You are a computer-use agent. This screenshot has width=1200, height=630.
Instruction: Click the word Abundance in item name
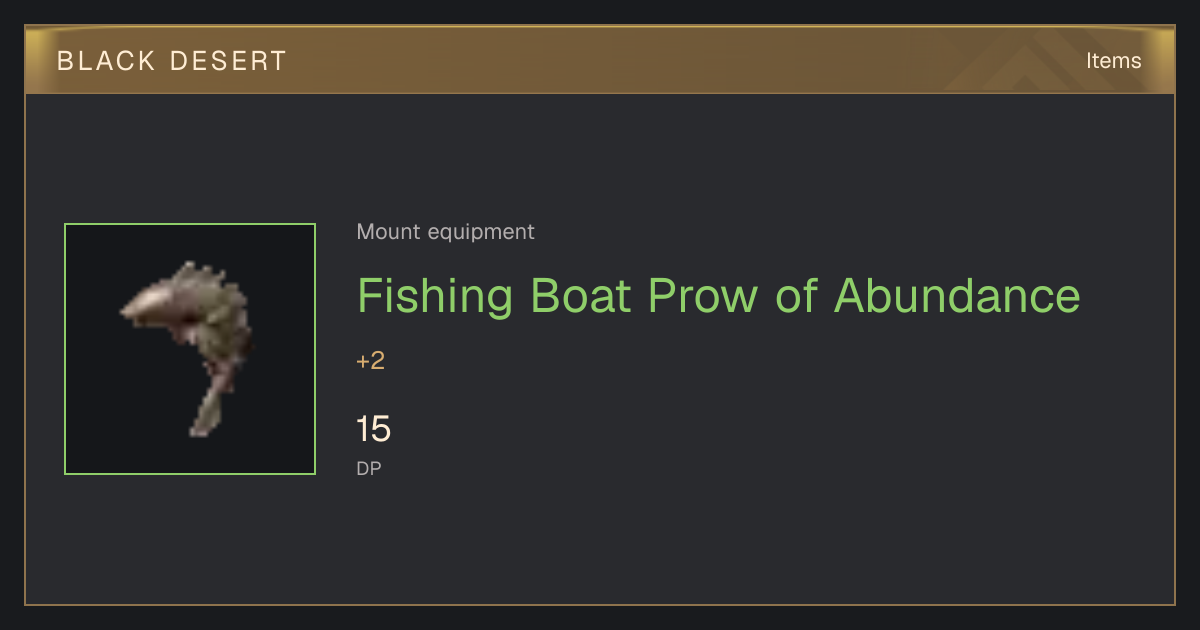tap(957, 296)
